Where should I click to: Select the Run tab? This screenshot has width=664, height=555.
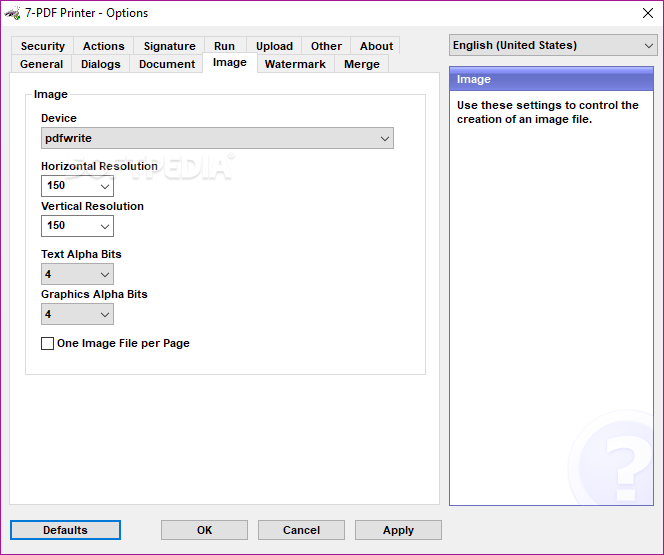[x=224, y=46]
